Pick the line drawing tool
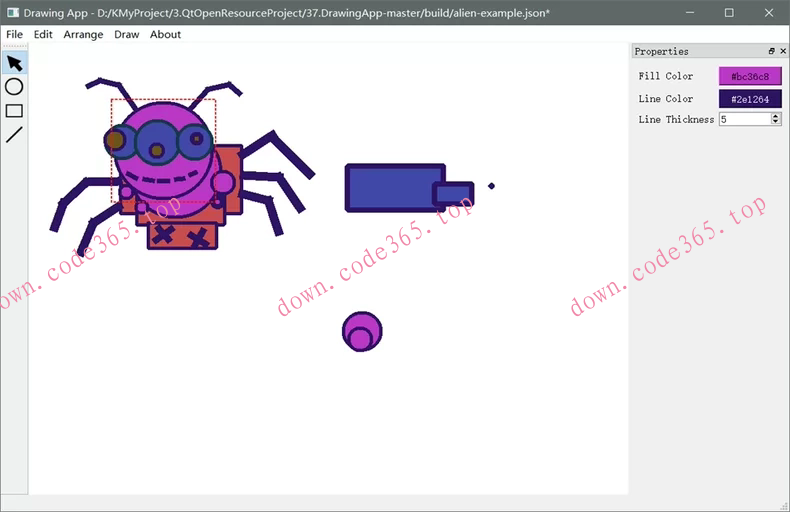 pyautogui.click(x=14, y=135)
